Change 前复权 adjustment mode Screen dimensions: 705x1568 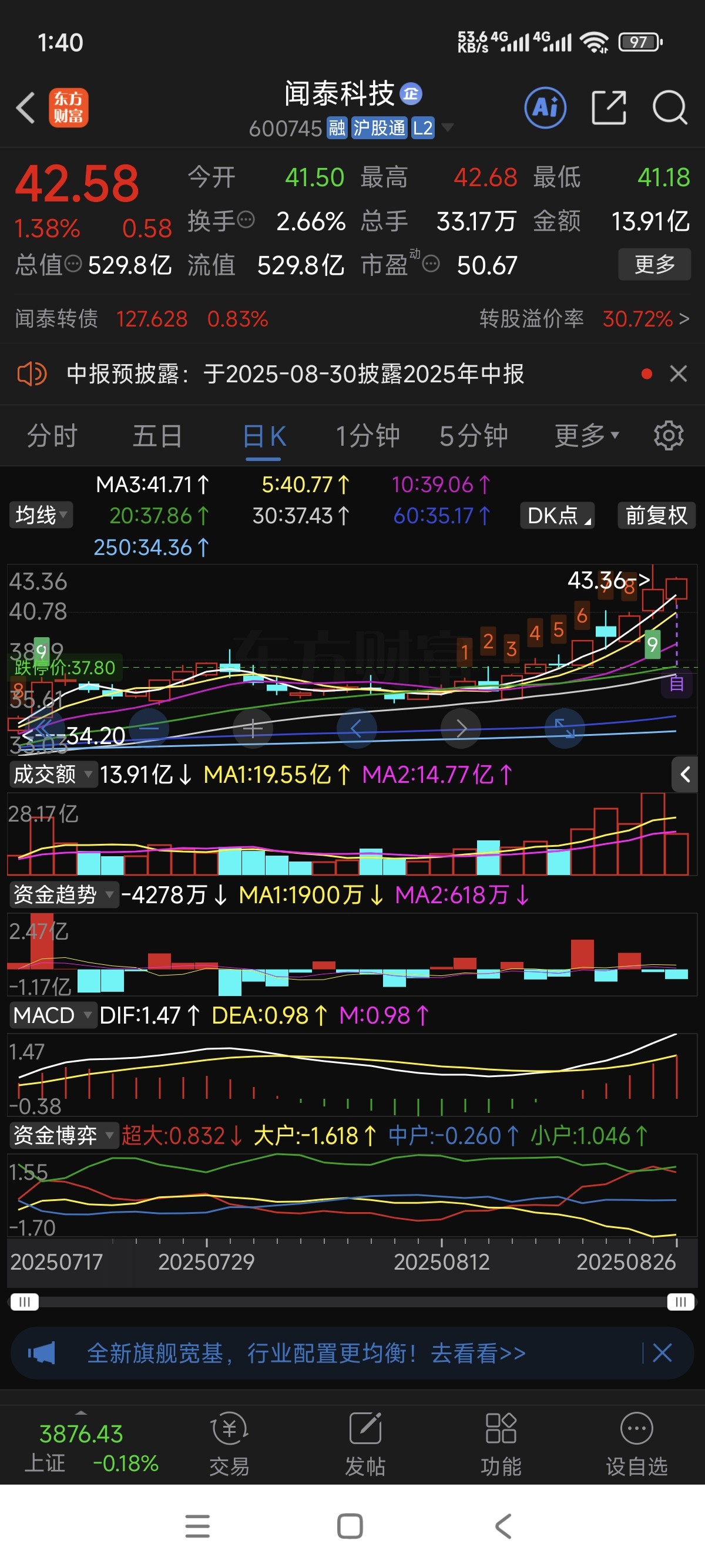tap(656, 515)
